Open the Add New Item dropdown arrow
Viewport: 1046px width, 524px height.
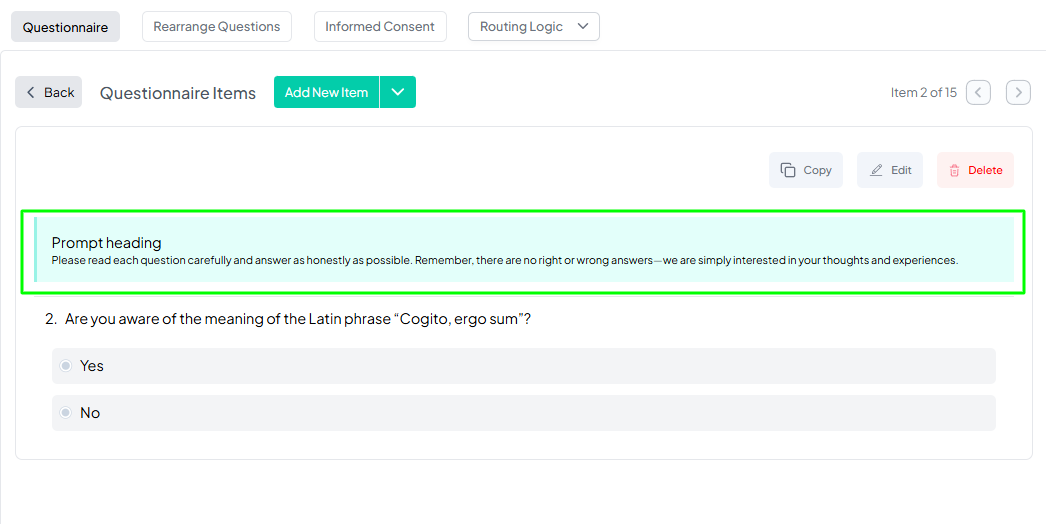click(398, 92)
